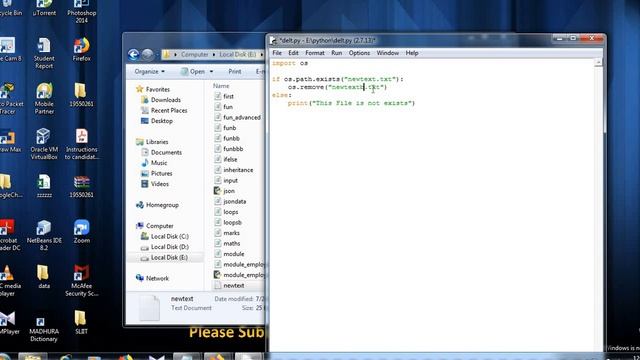Click Local Disk (E:) in address bar
Screen dimensions: 640x360
[x=238, y=54]
